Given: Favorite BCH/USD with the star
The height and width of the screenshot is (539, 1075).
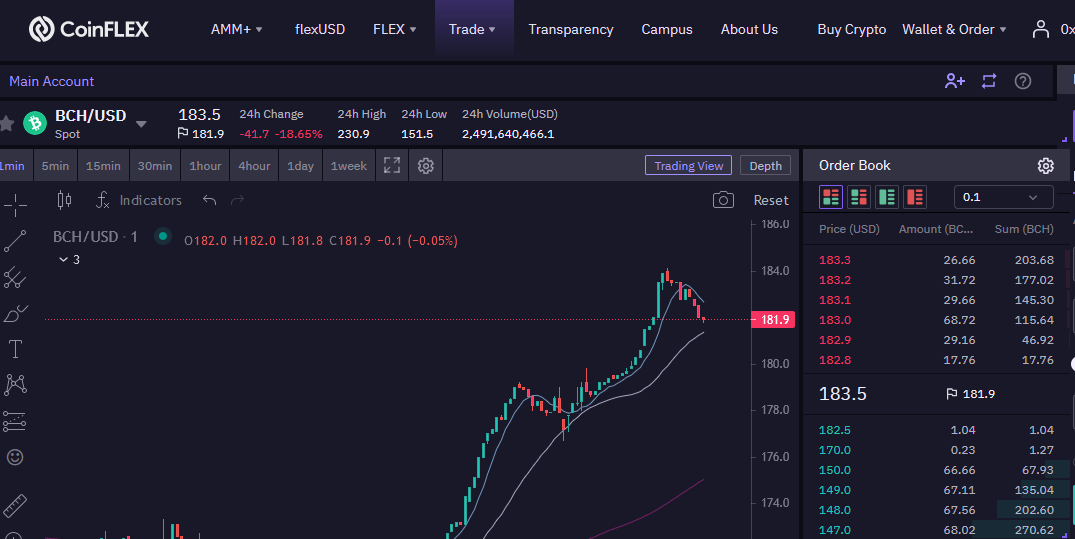Looking at the screenshot, I should tap(6, 123).
